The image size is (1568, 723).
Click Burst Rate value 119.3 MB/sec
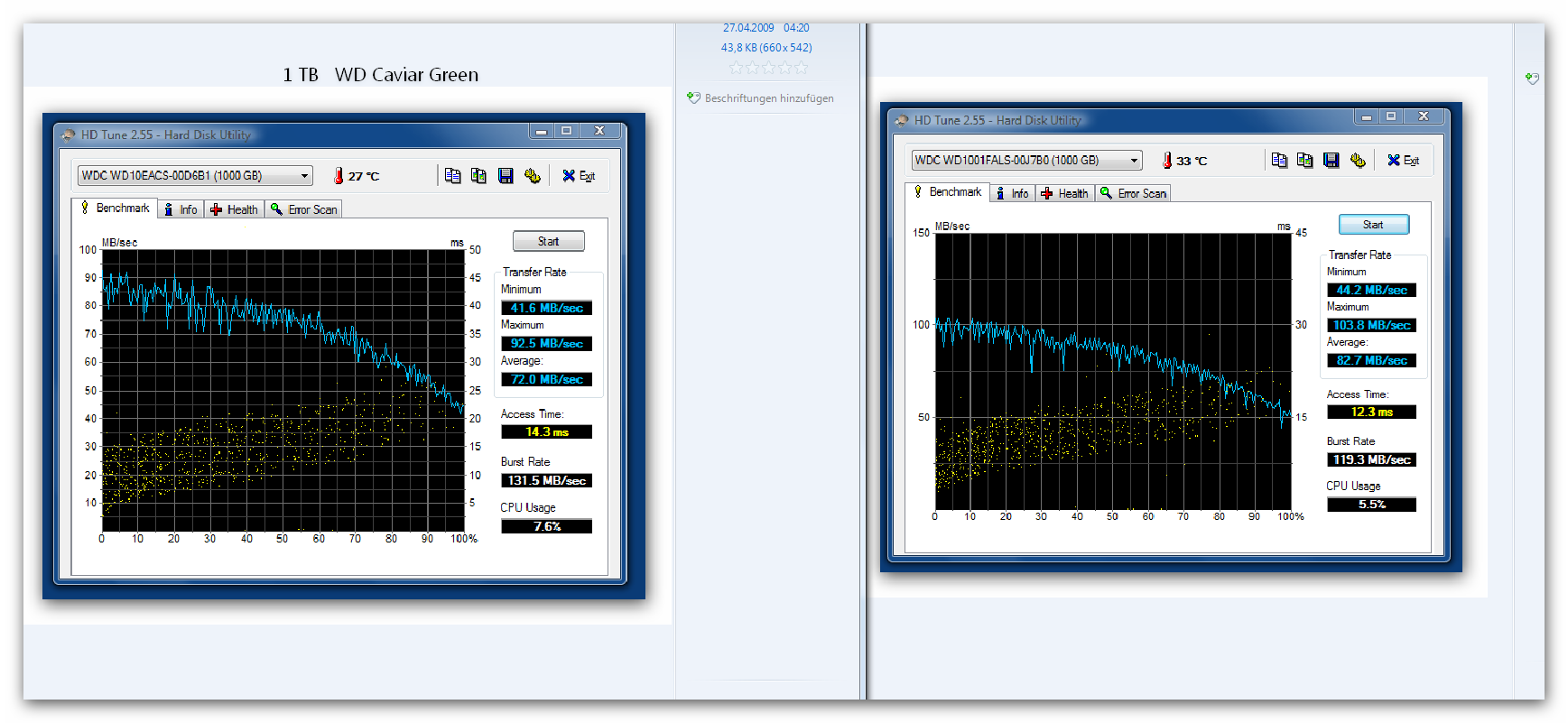point(1371,459)
